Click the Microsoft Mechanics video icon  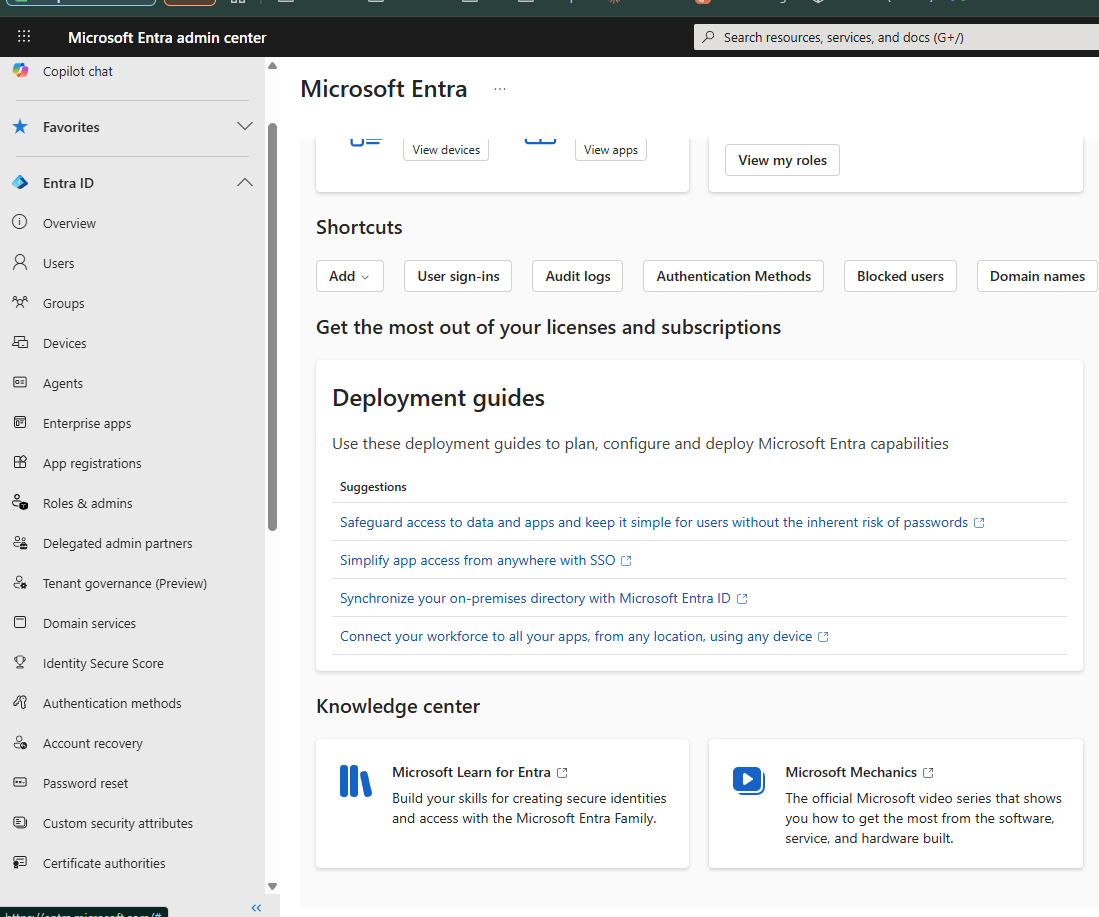coord(749,780)
